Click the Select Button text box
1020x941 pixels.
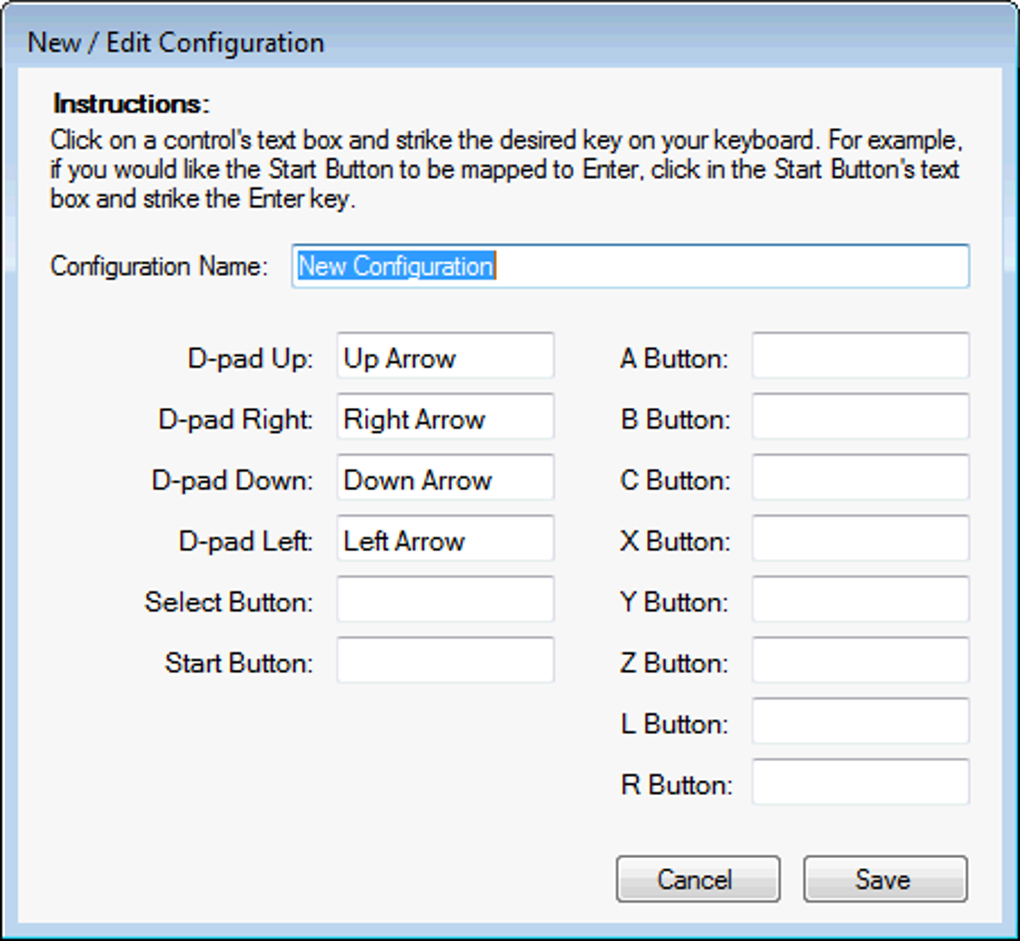click(446, 599)
